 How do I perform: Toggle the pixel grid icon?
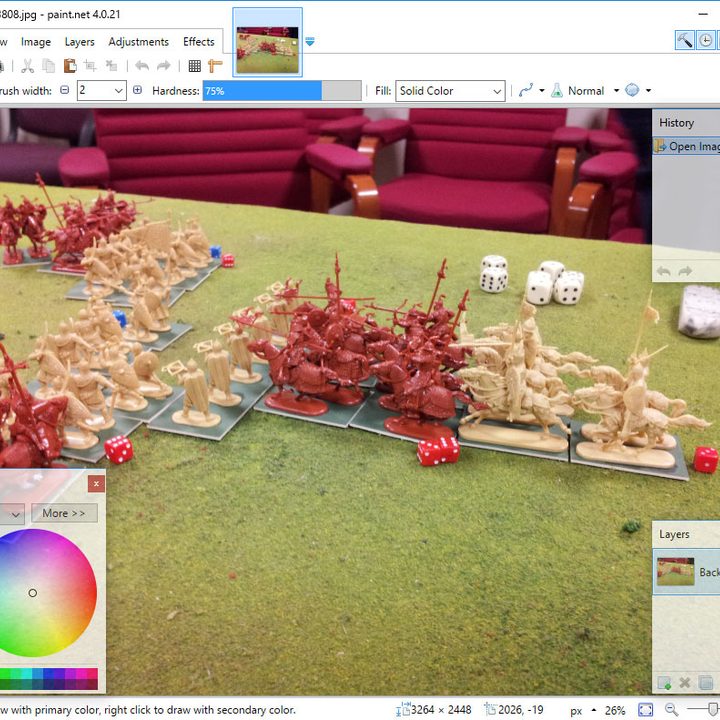(x=195, y=66)
